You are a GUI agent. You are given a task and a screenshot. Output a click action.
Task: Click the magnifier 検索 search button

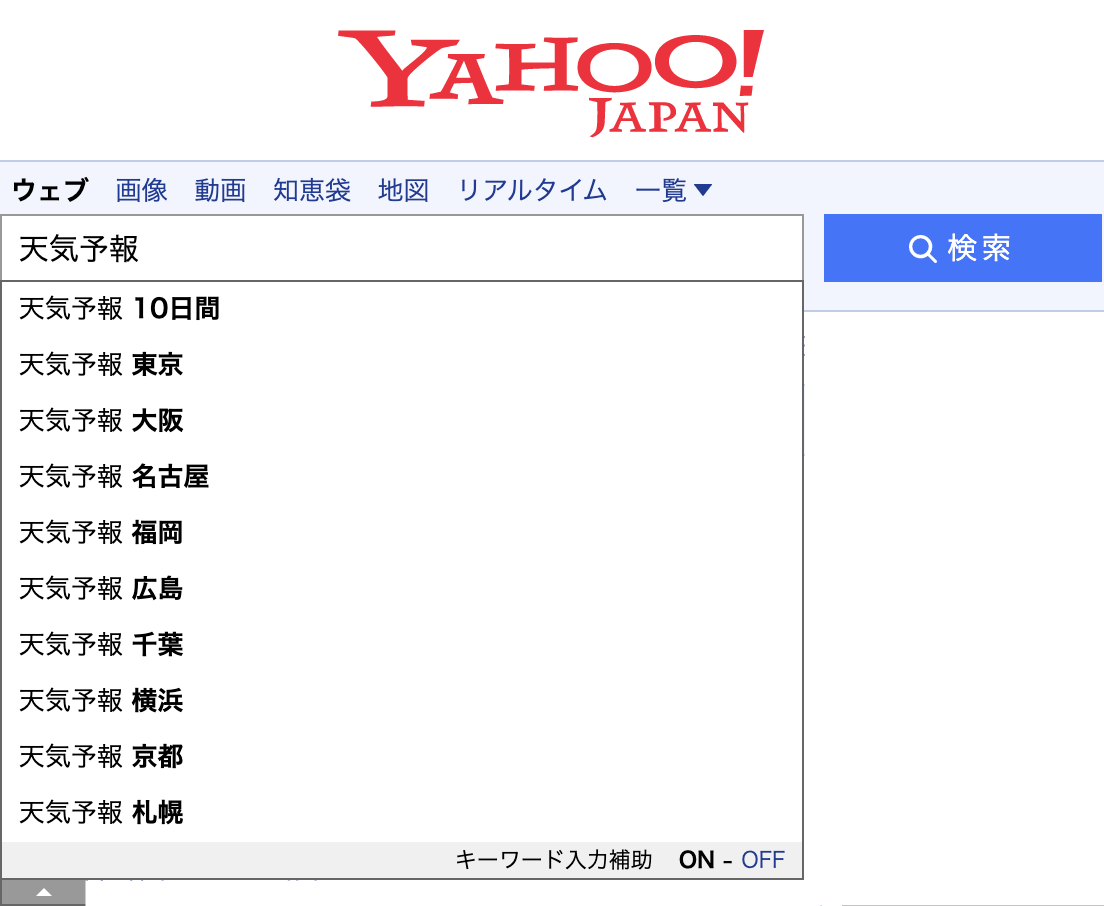tap(962, 248)
